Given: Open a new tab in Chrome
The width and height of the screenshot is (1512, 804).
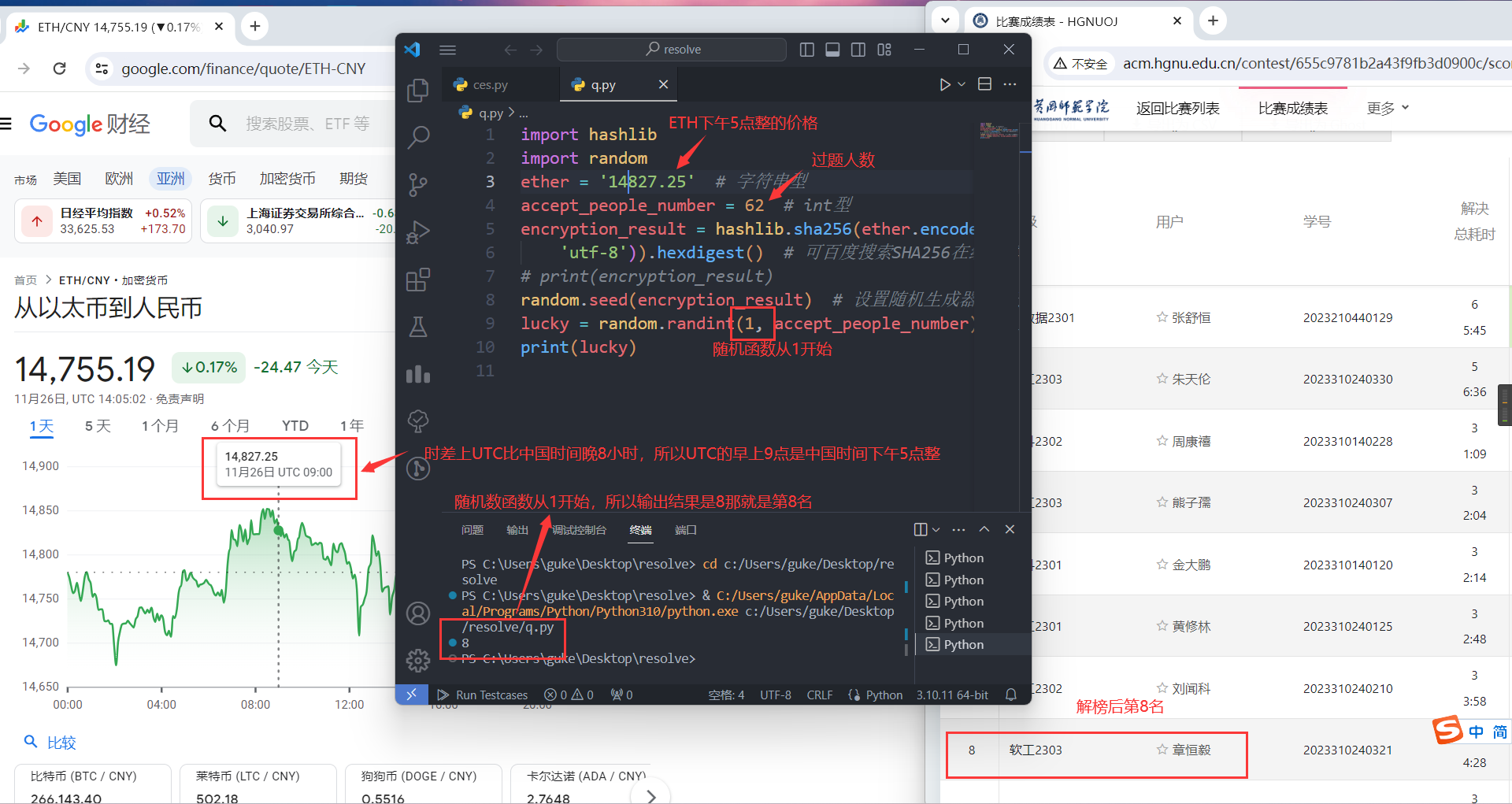Looking at the screenshot, I should (x=255, y=26).
